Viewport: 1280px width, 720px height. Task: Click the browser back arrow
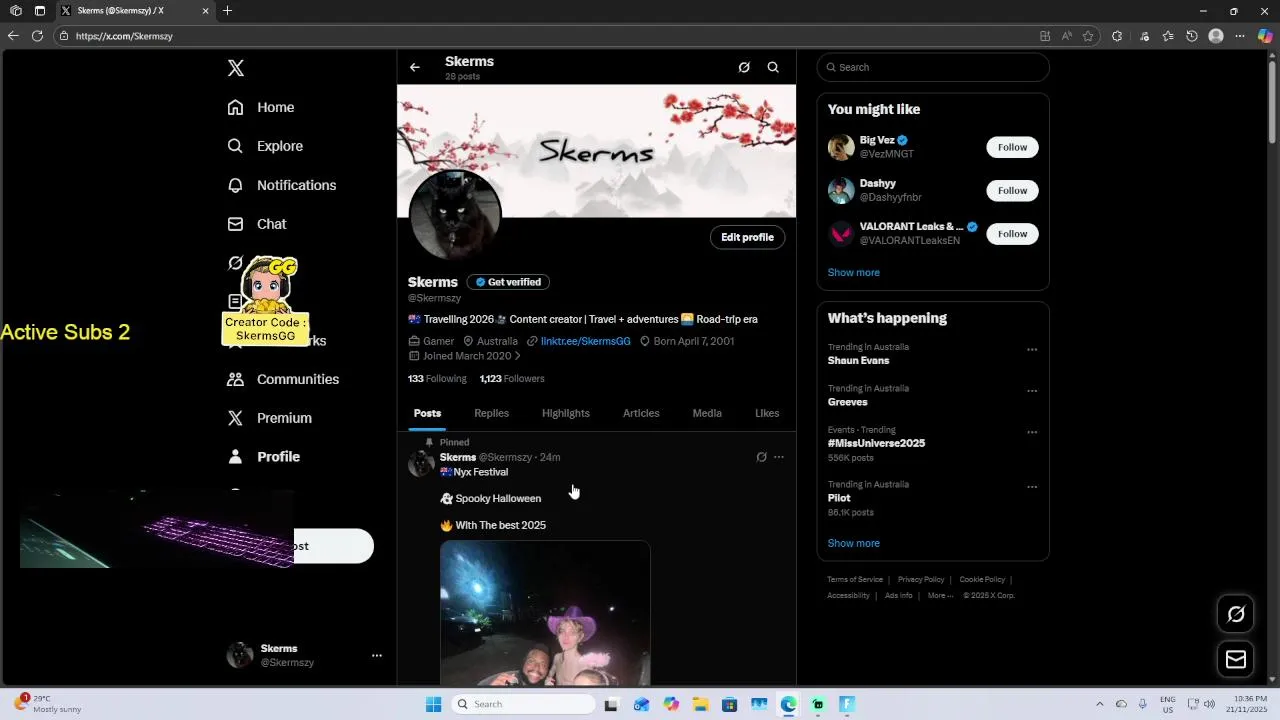(13, 36)
